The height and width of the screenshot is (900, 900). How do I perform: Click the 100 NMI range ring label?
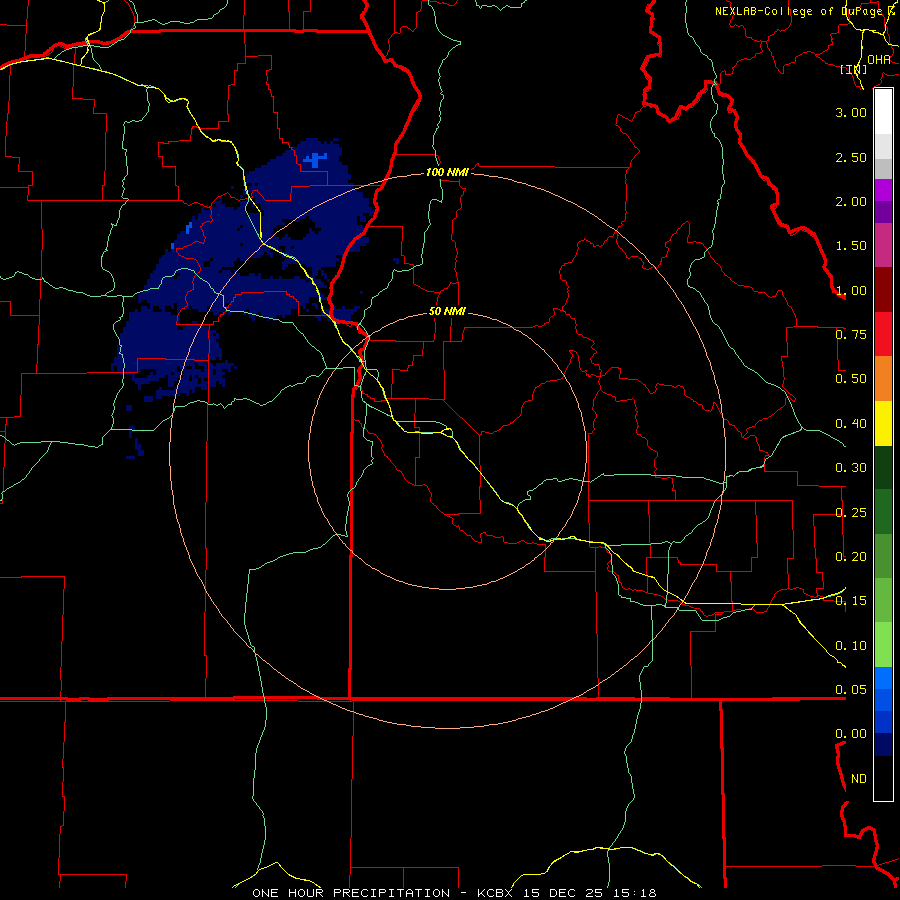pos(447,172)
